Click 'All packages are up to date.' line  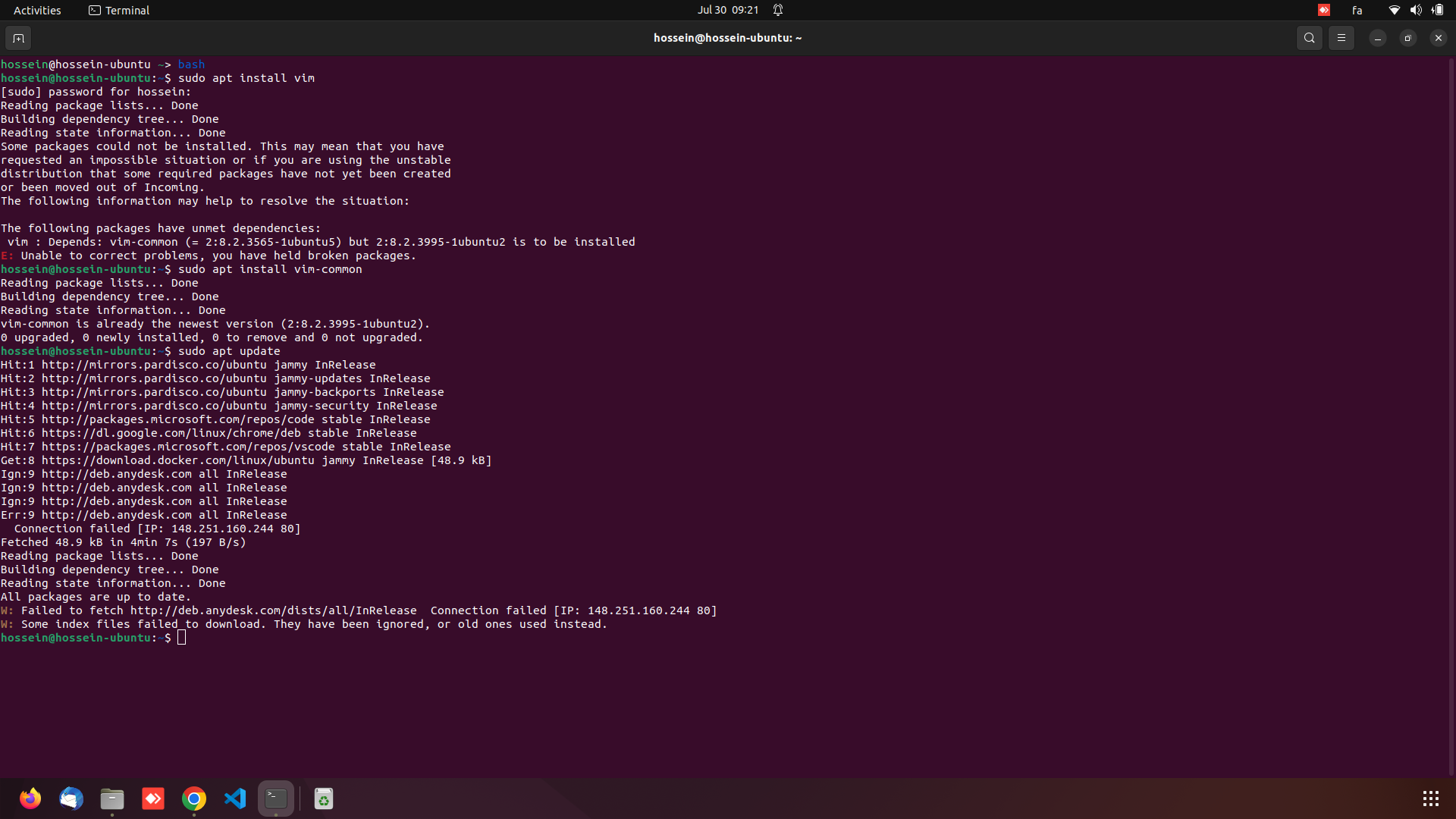click(x=96, y=597)
